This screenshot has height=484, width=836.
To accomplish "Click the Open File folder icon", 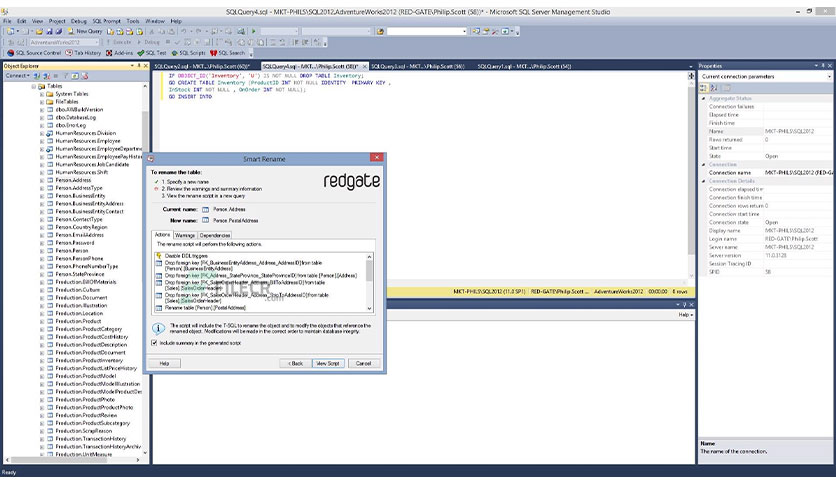I will [x=39, y=31].
